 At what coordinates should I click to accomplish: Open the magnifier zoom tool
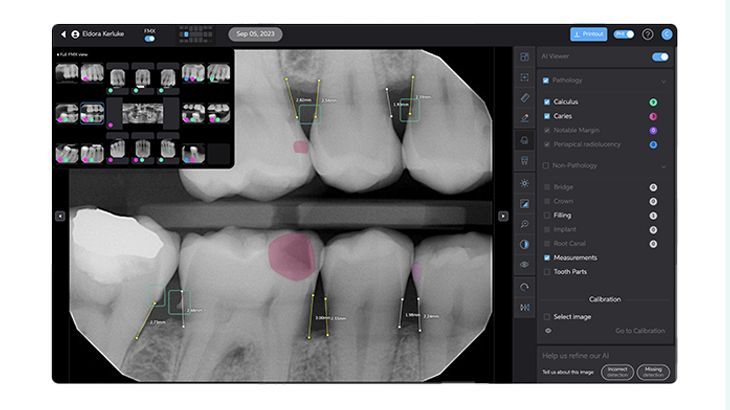[x=524, y=224]
